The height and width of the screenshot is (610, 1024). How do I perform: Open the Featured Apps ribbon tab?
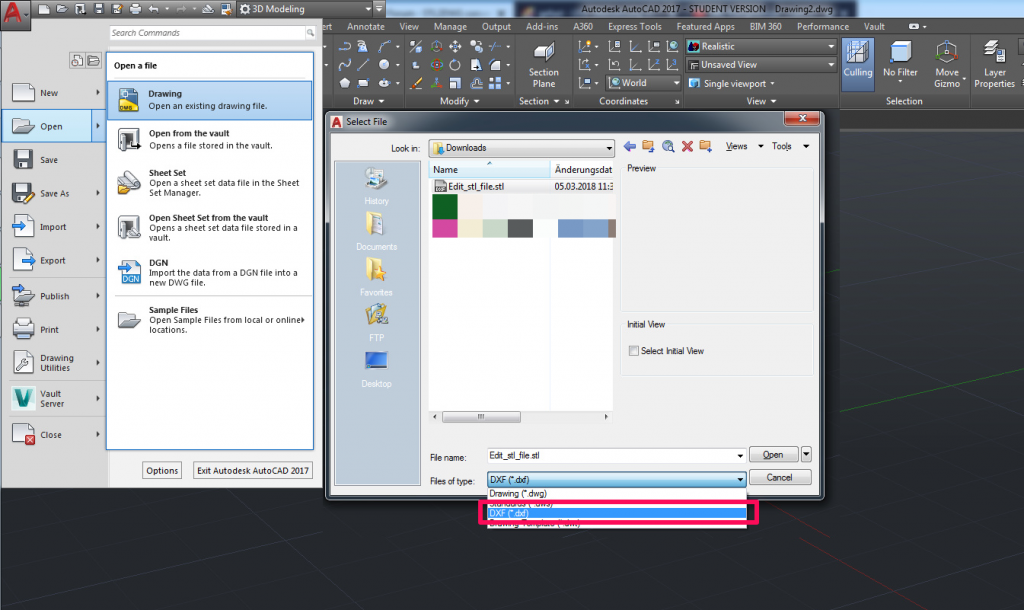click(705, 27)
